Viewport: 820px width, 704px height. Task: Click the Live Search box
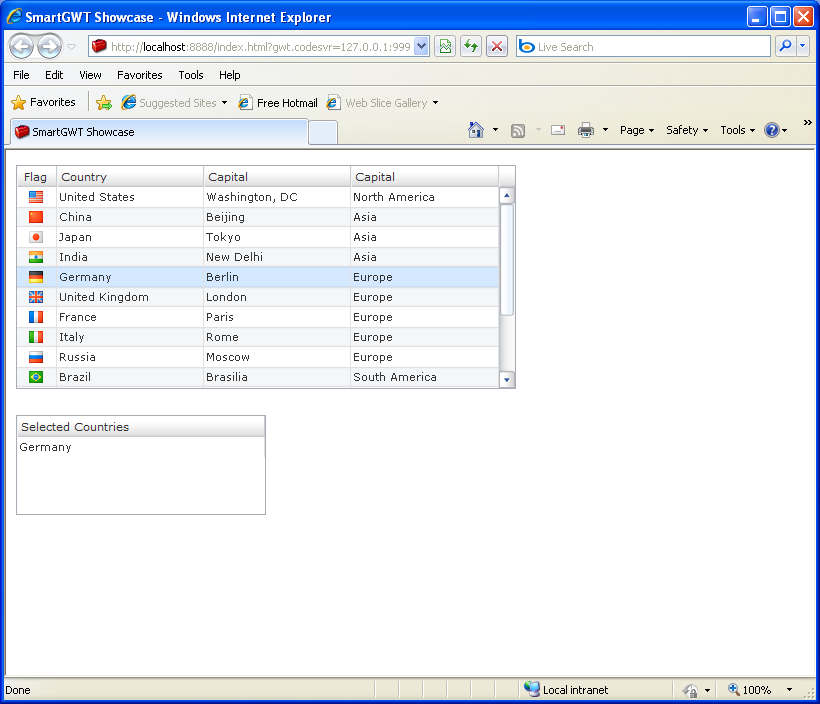(643, 47)
